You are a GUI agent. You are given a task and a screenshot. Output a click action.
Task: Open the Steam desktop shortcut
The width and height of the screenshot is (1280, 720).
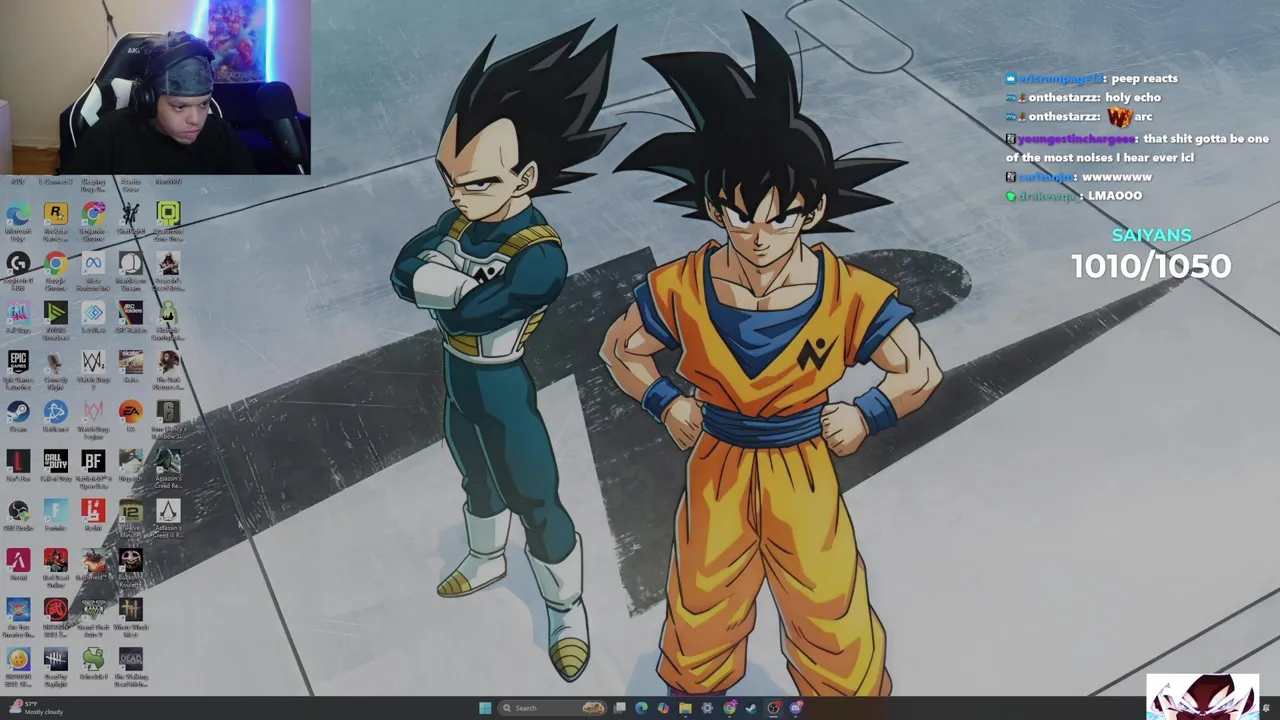click(x=18, y=417)
